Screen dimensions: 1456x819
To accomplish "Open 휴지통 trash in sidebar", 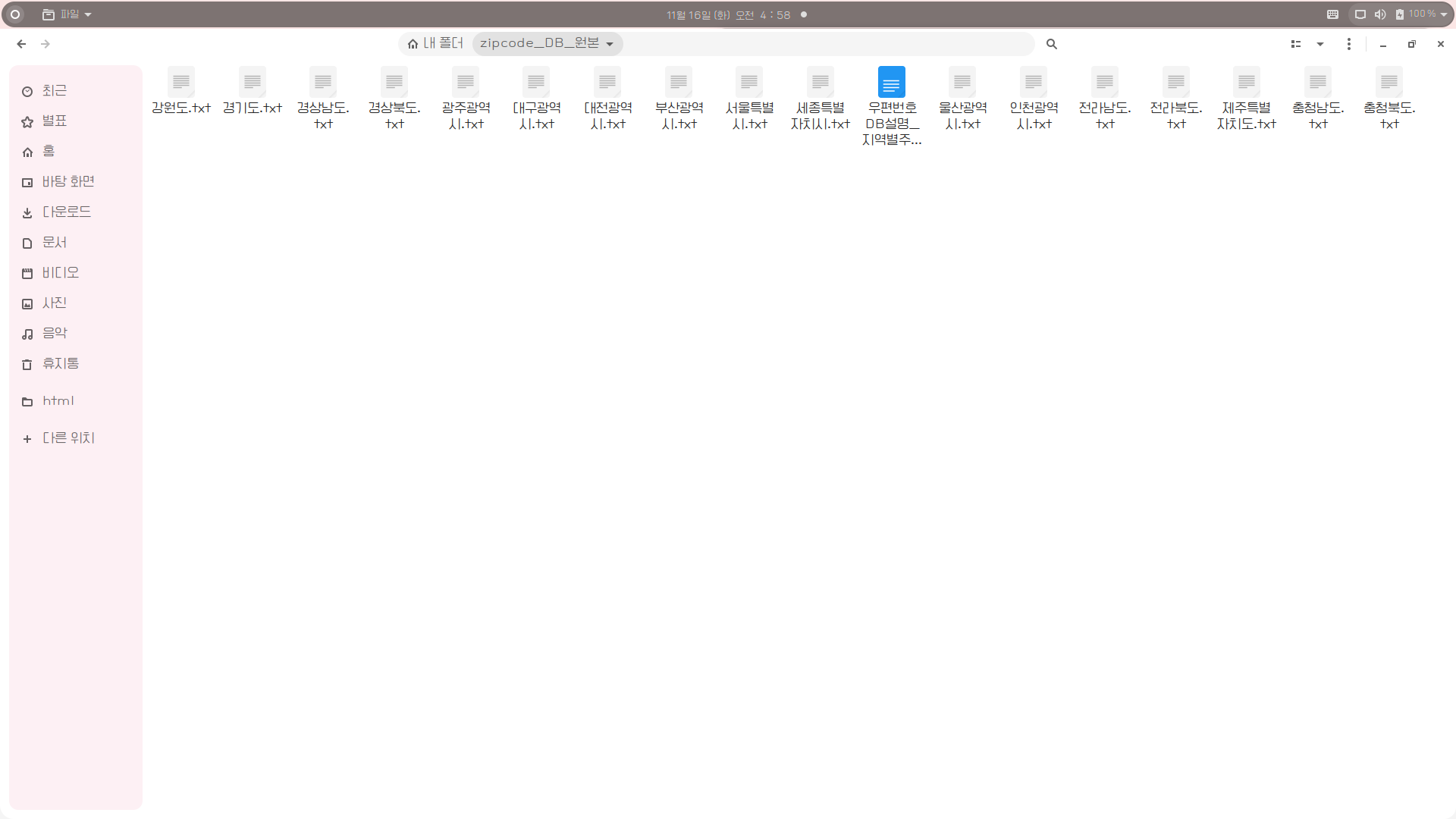I will (x=60, y=364).
